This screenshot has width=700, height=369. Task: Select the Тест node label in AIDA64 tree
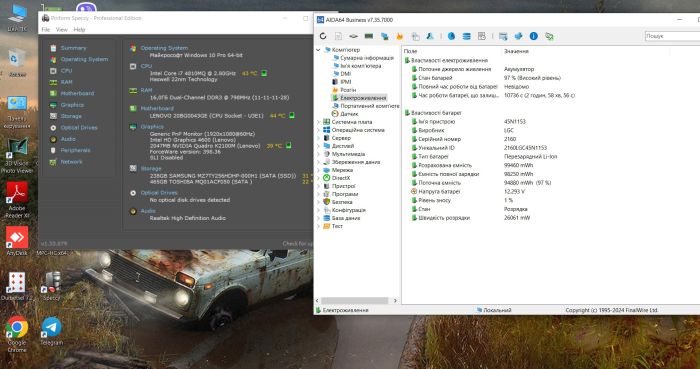[x=337, y=226]
